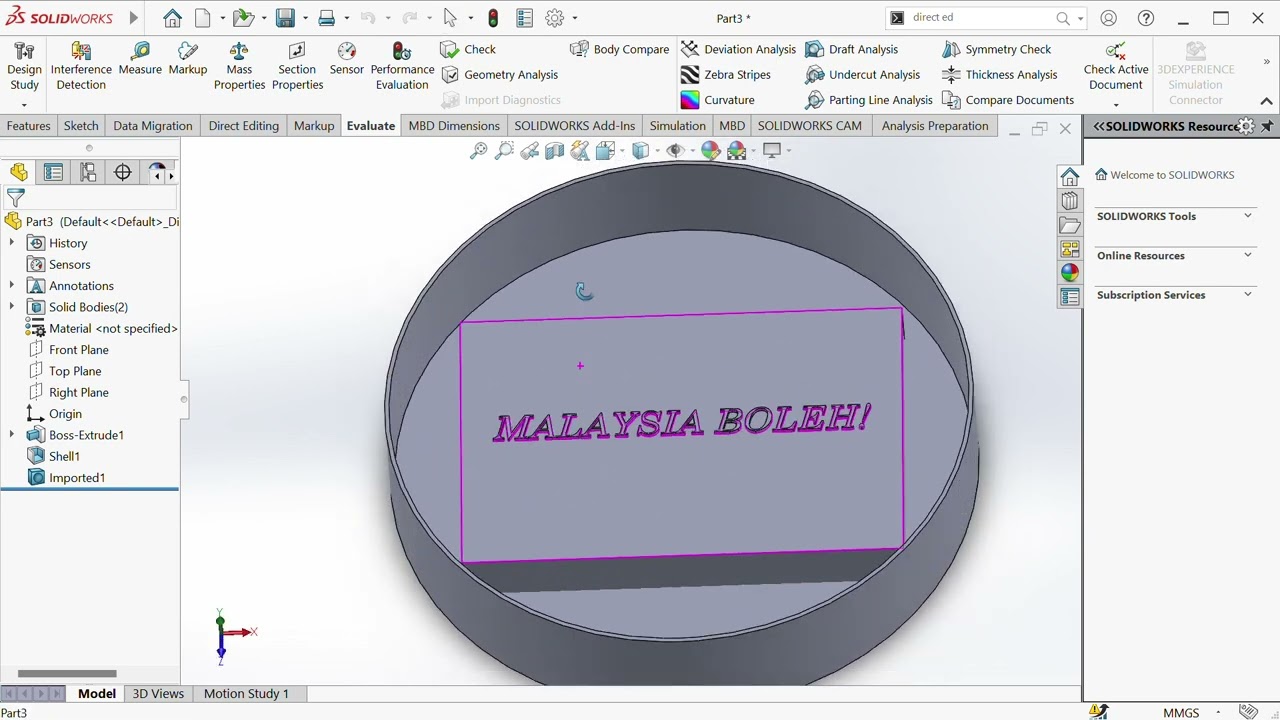This screenshot has width=1280, height=720.
Task: Open the MBD Dimensions tab
Action: click(454, 126)
